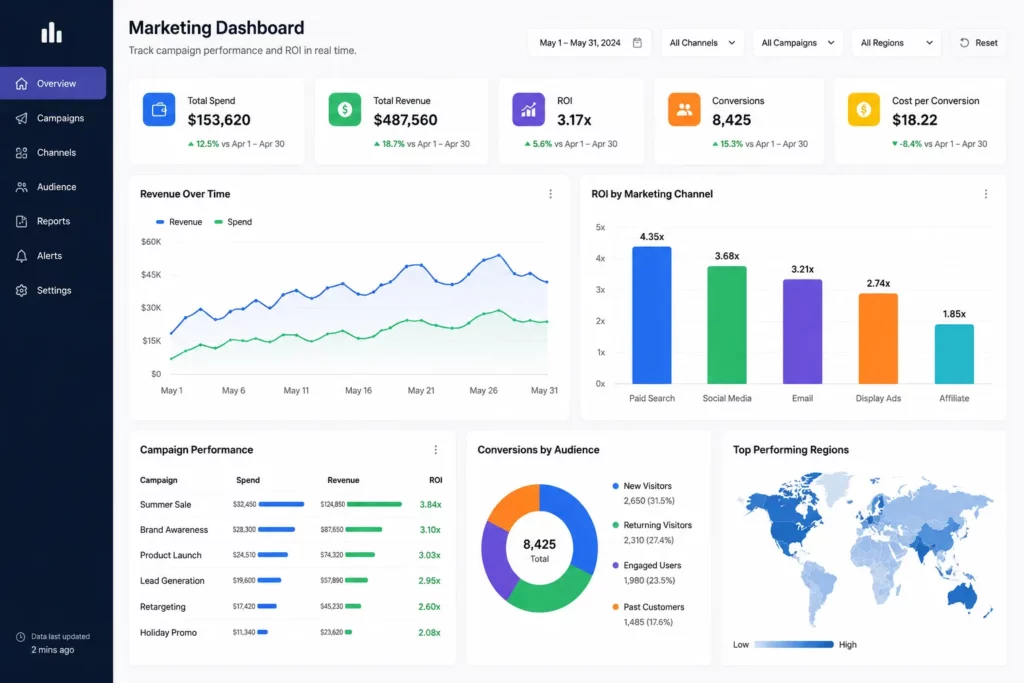Click the $18.22 cost per conversion value

point(915,120)
